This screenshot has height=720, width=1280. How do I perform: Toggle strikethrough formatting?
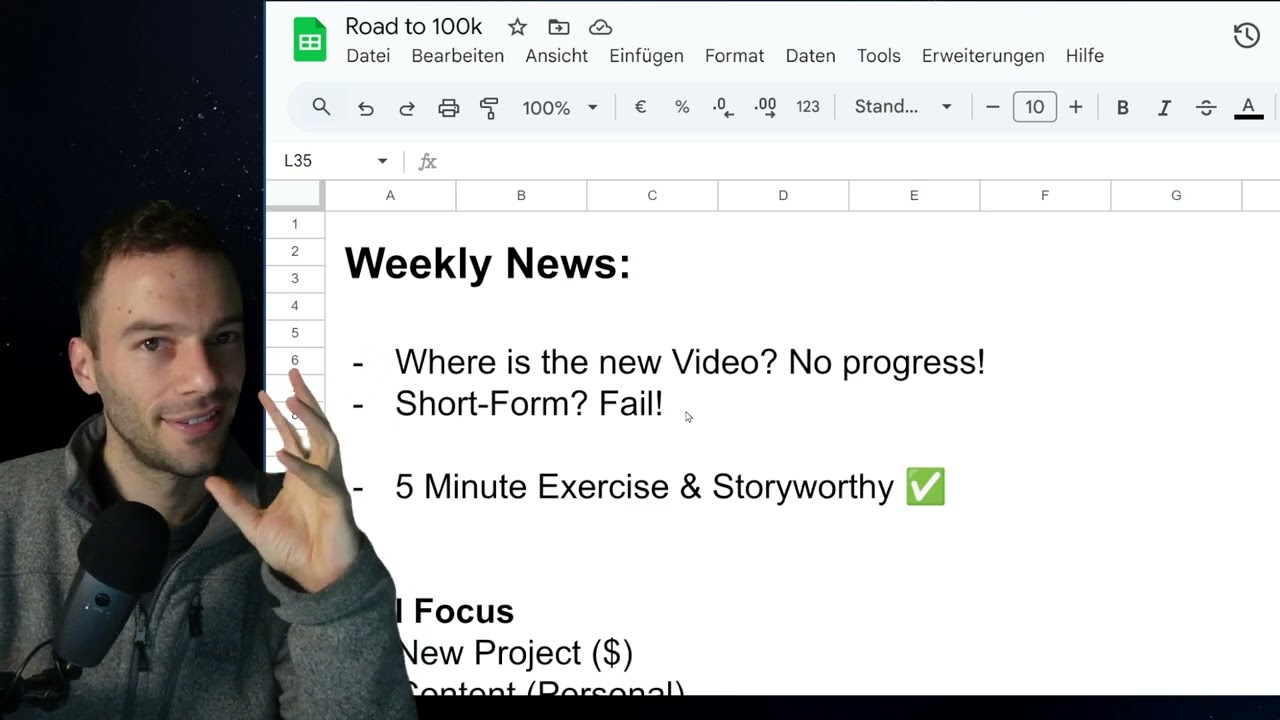point(1206,107)
